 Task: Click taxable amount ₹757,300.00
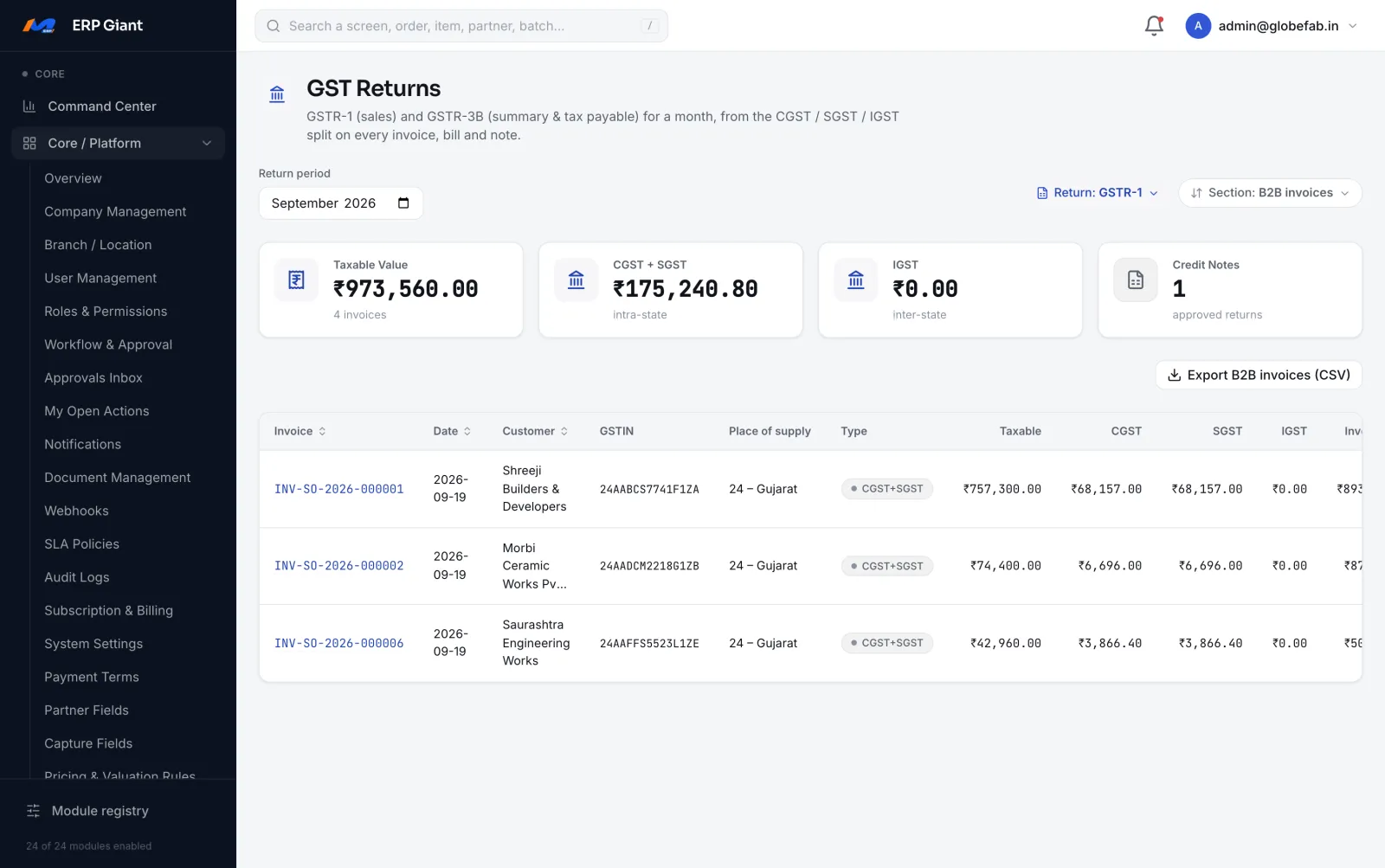1002,489
